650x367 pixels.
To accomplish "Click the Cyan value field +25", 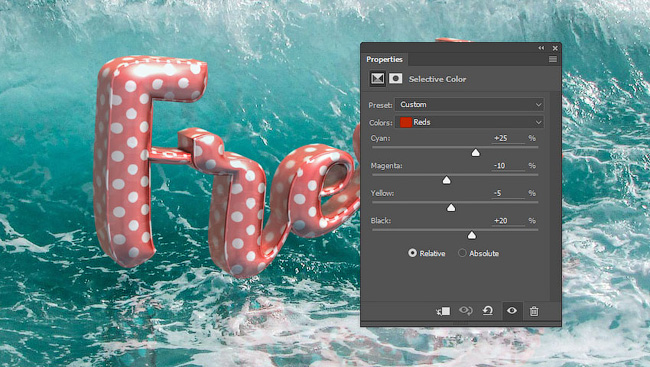I will [508, 139].
